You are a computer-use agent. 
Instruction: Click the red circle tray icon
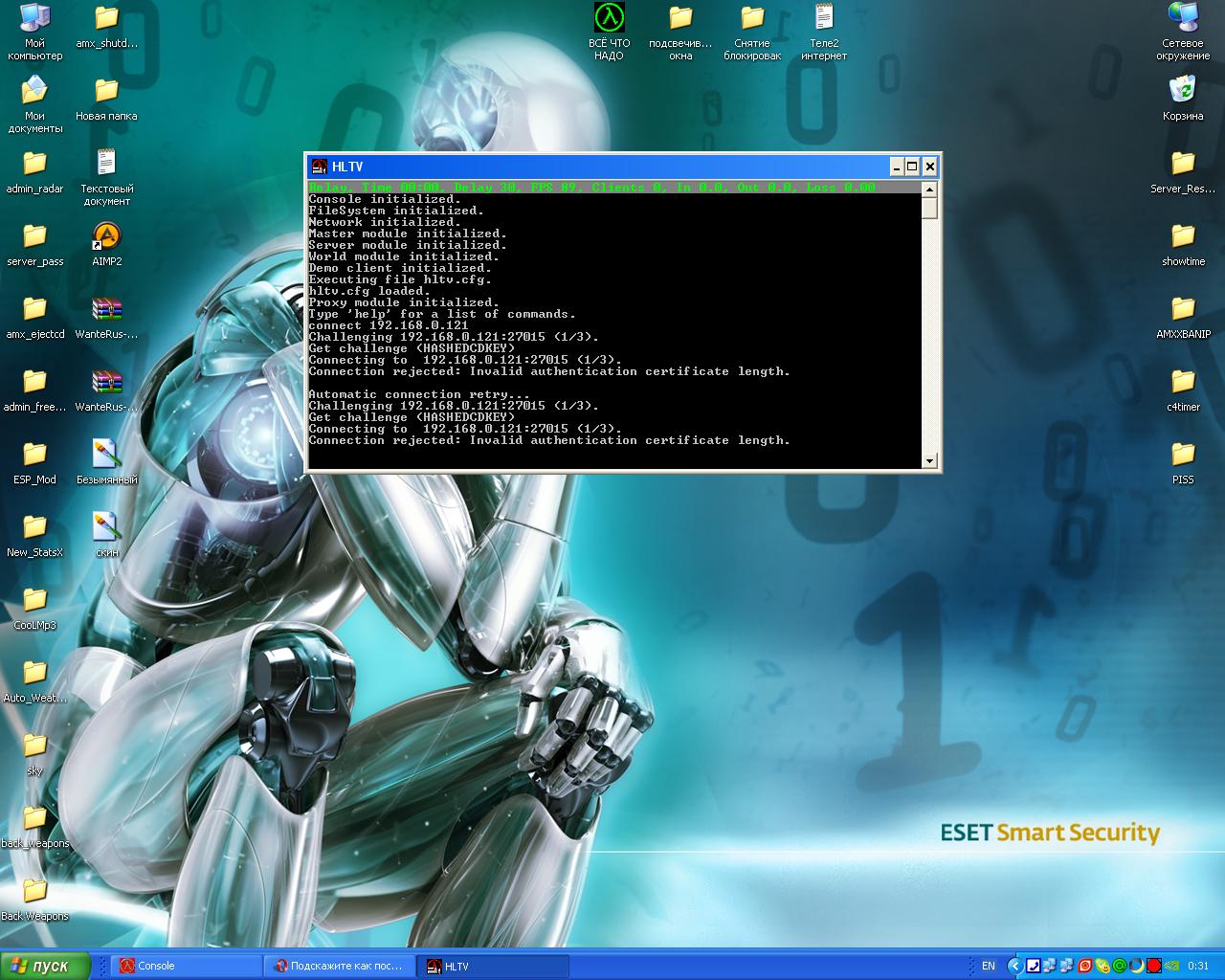[x=1154, y=966]
